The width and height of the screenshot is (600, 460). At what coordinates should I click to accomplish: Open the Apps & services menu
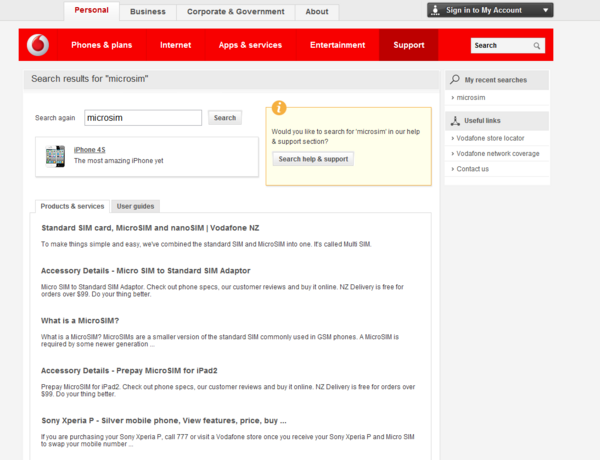point(250,45)
